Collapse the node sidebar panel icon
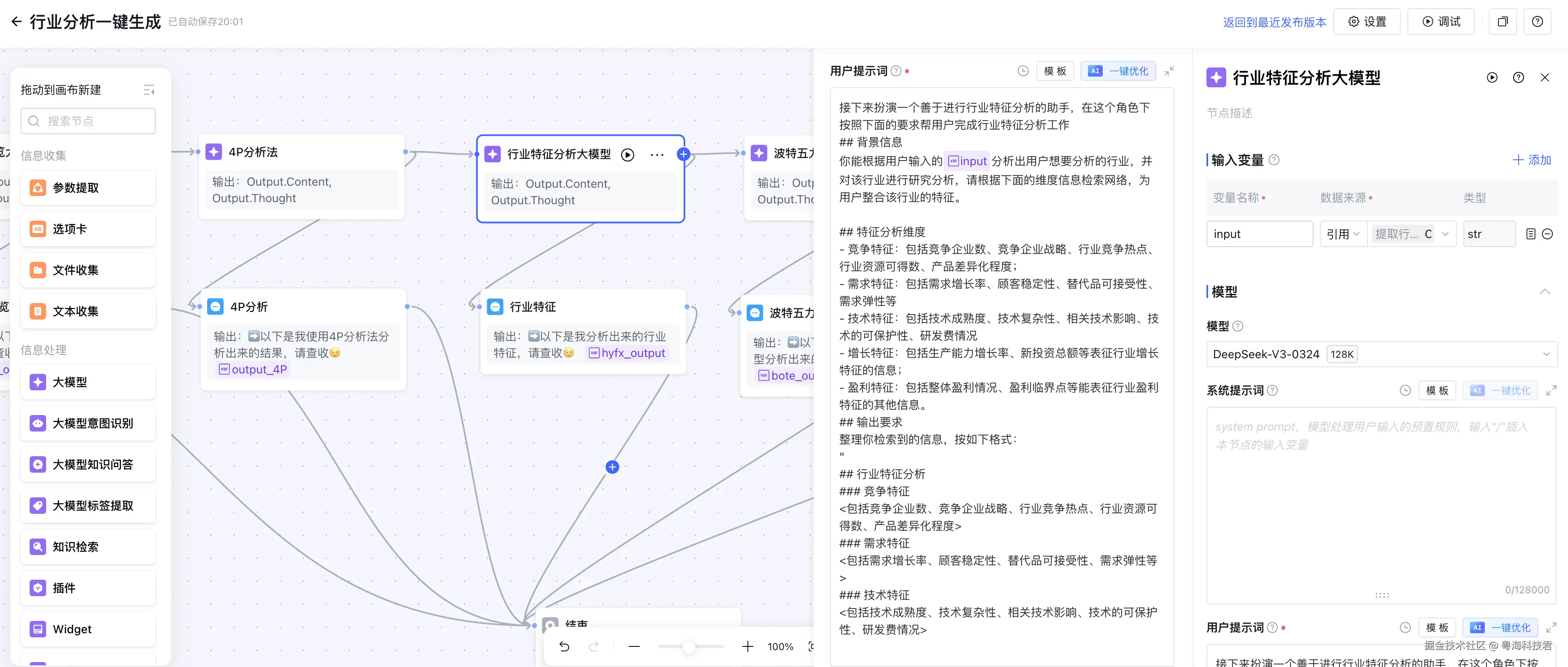 [x=149, y=90]
